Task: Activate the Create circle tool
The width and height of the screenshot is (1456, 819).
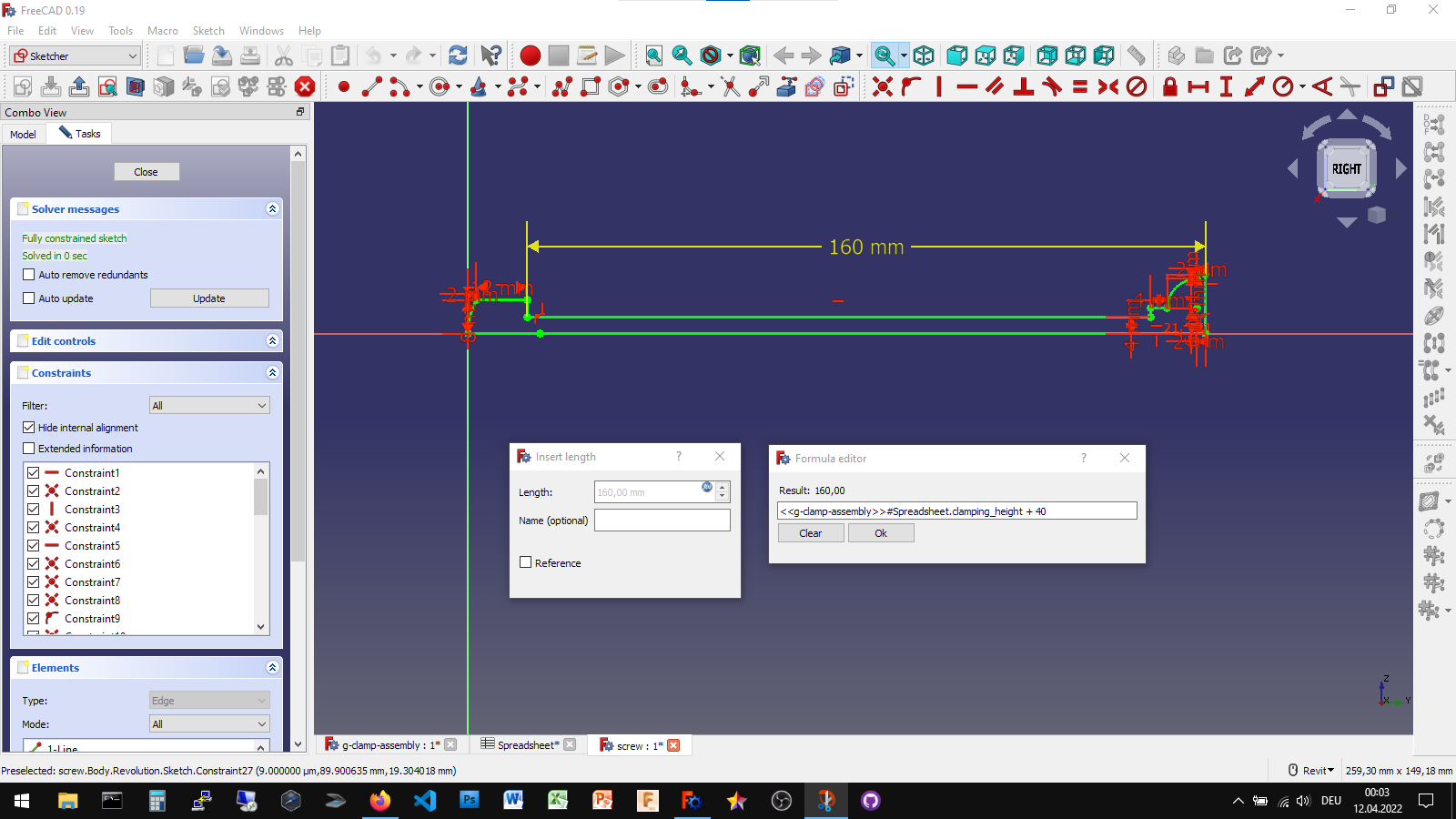Action: 440,86
